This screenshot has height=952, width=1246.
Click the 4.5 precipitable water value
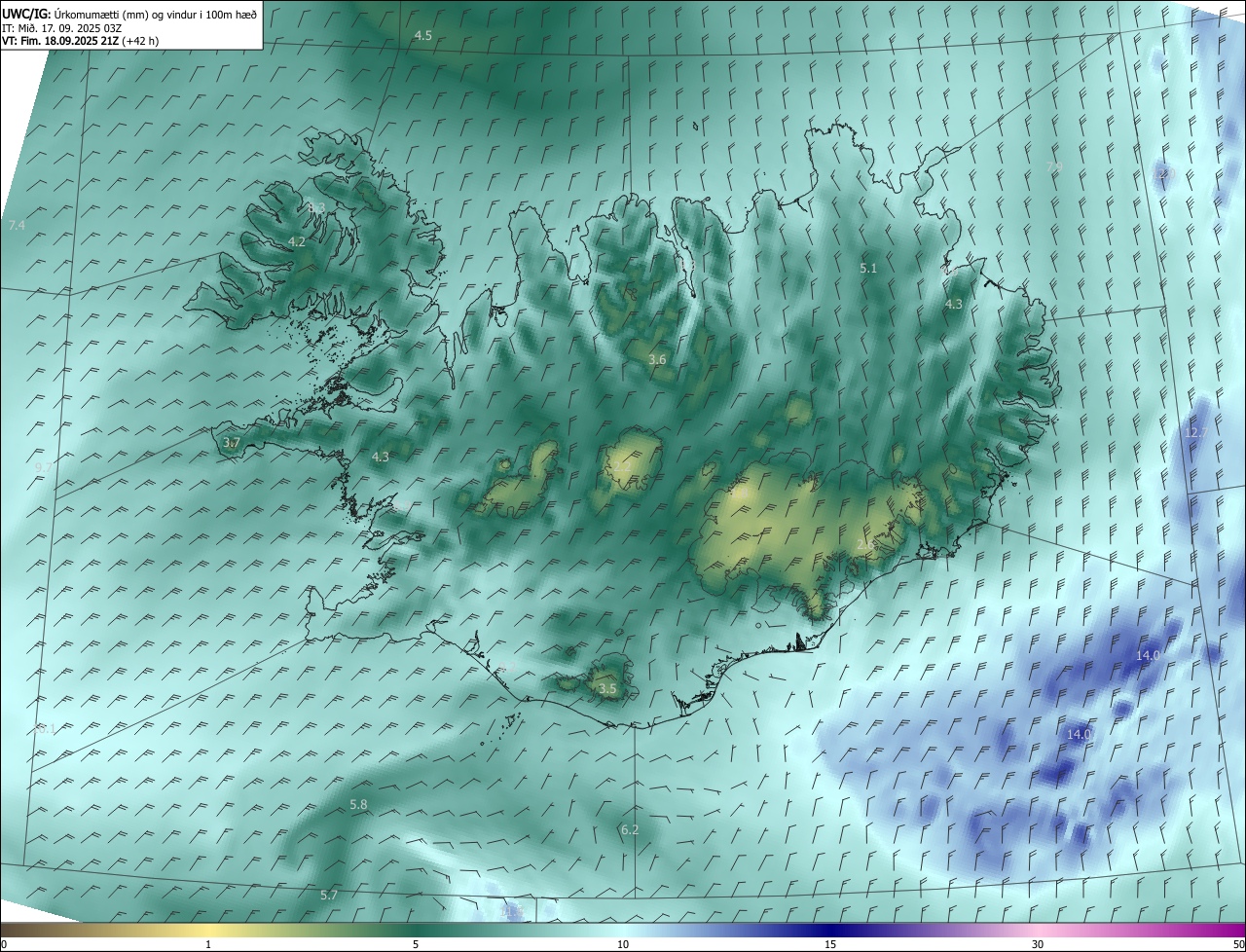pyautogui.click(x=423, y=35)
